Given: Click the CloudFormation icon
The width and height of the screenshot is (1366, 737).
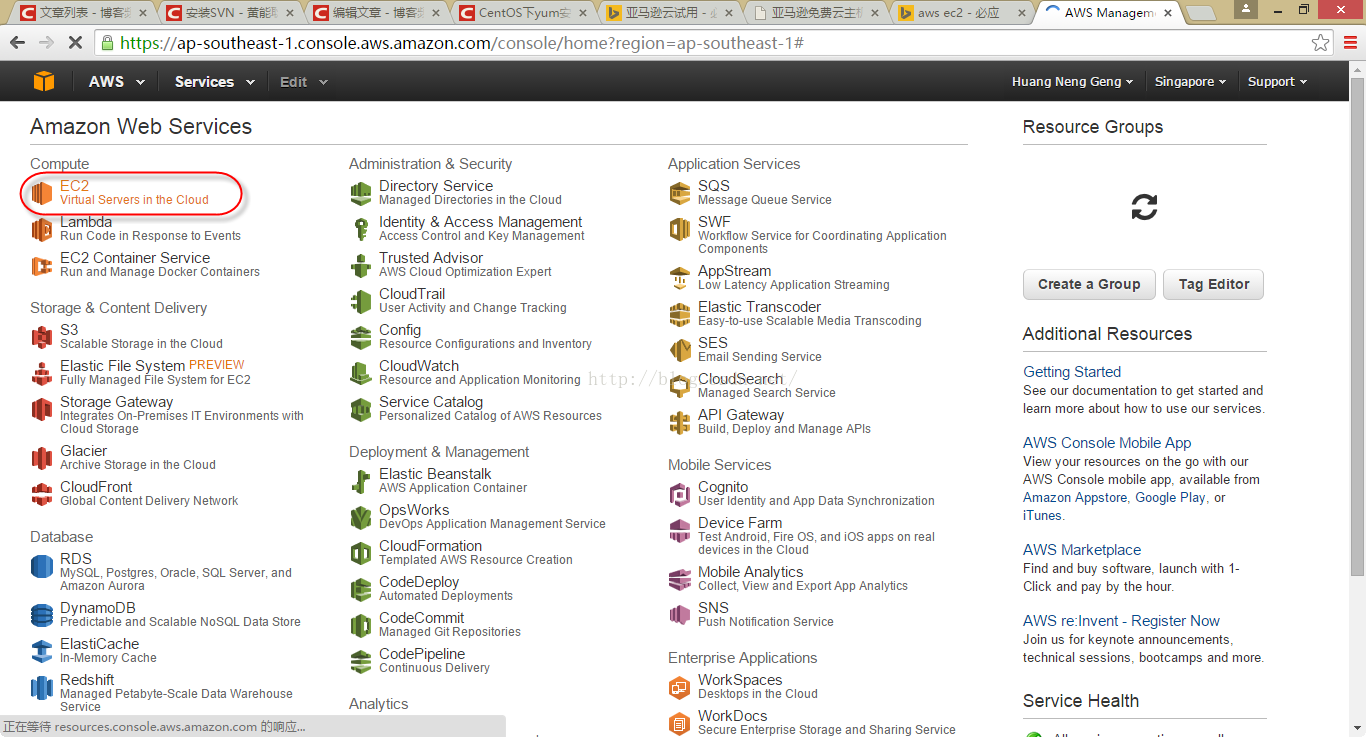Looking at the screenshot, I should pos(361,553).
